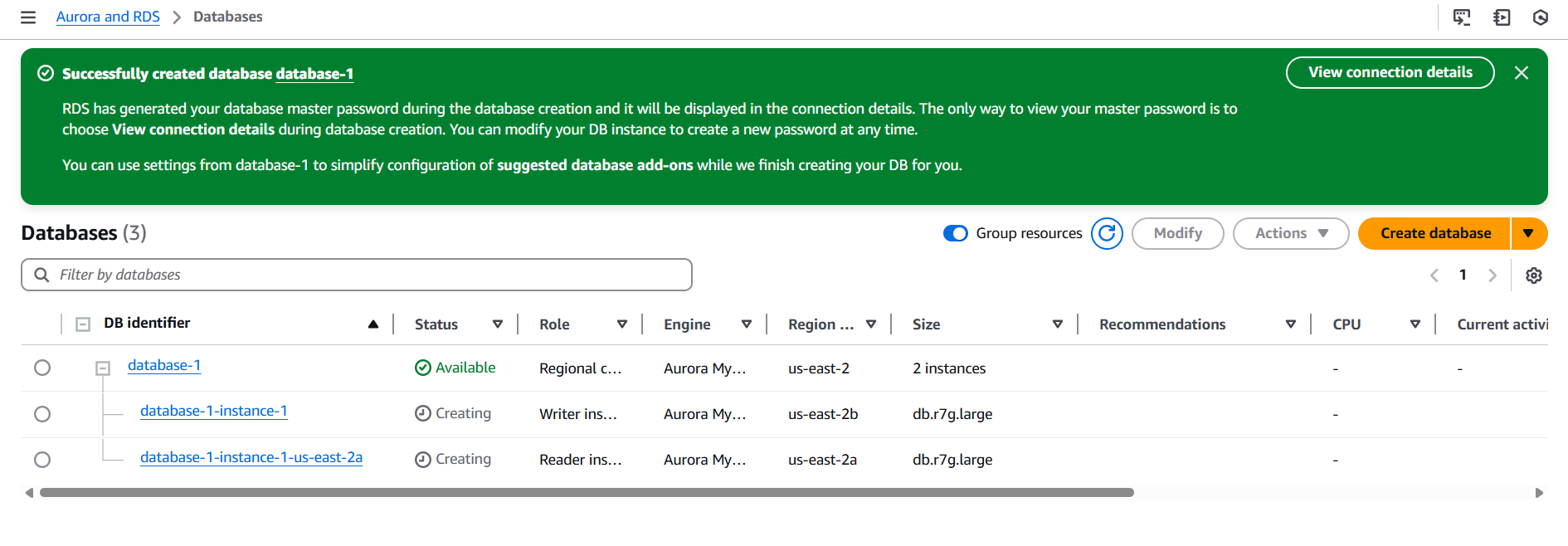
Task: Open the CloudShell icon in top bar
Action: tap(1462, 17)
